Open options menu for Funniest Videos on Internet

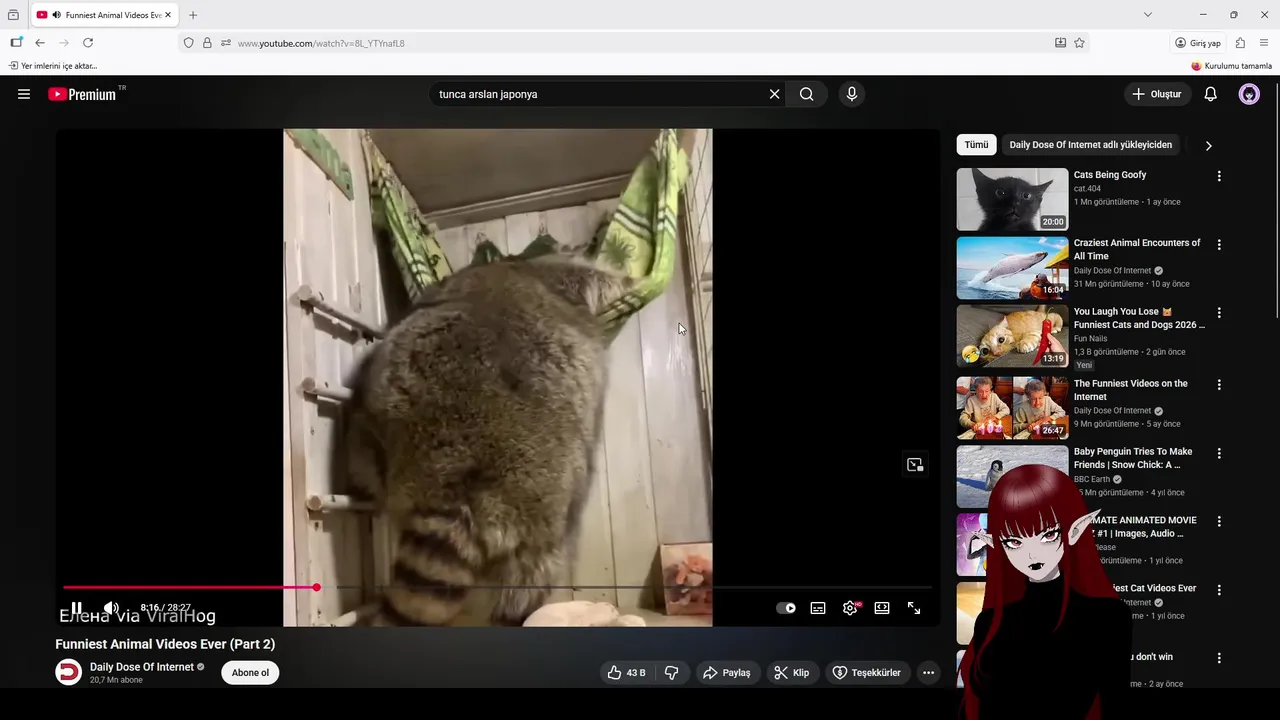1219,384
